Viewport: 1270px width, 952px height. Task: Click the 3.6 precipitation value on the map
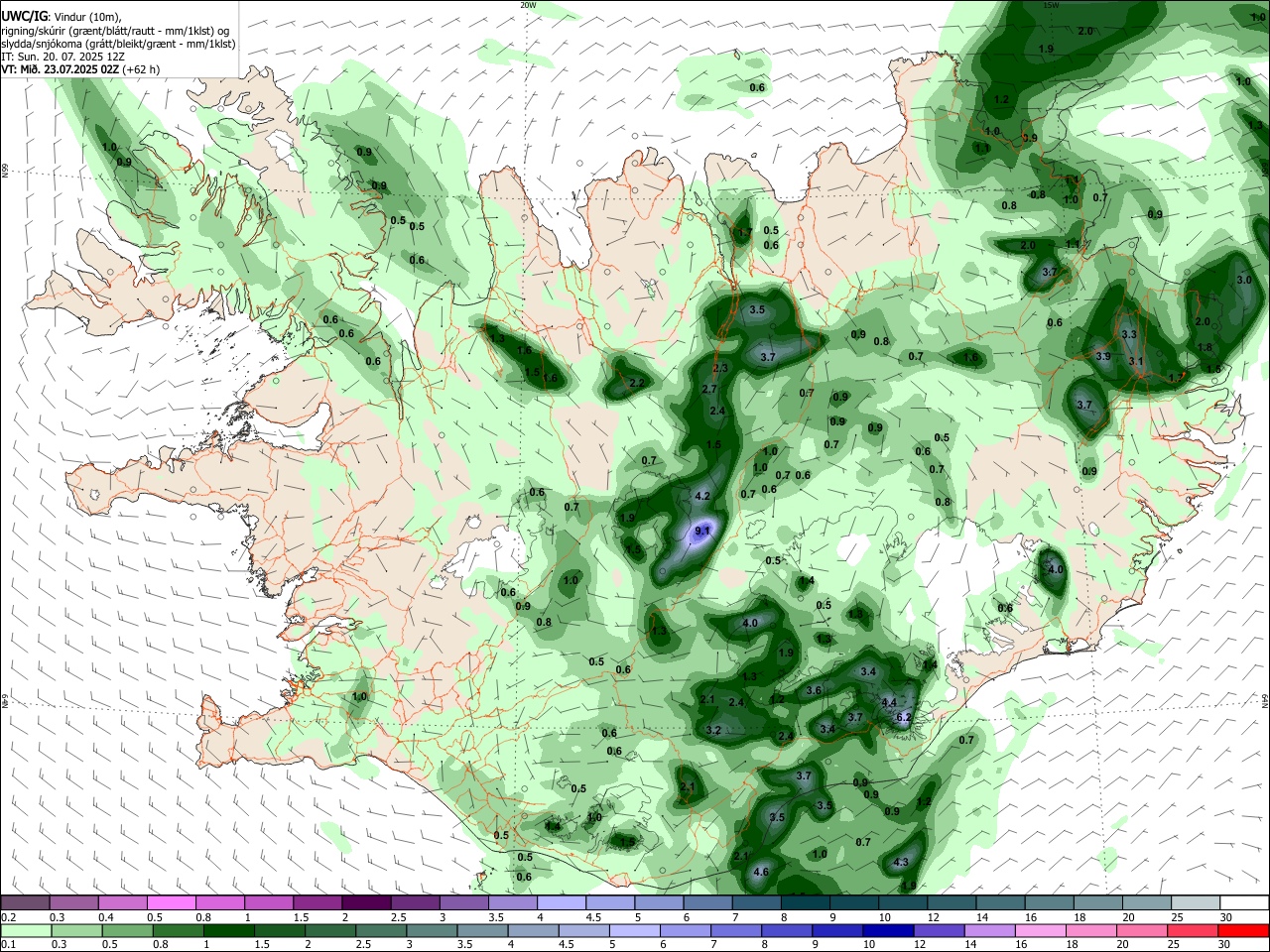tap(814, 690)
